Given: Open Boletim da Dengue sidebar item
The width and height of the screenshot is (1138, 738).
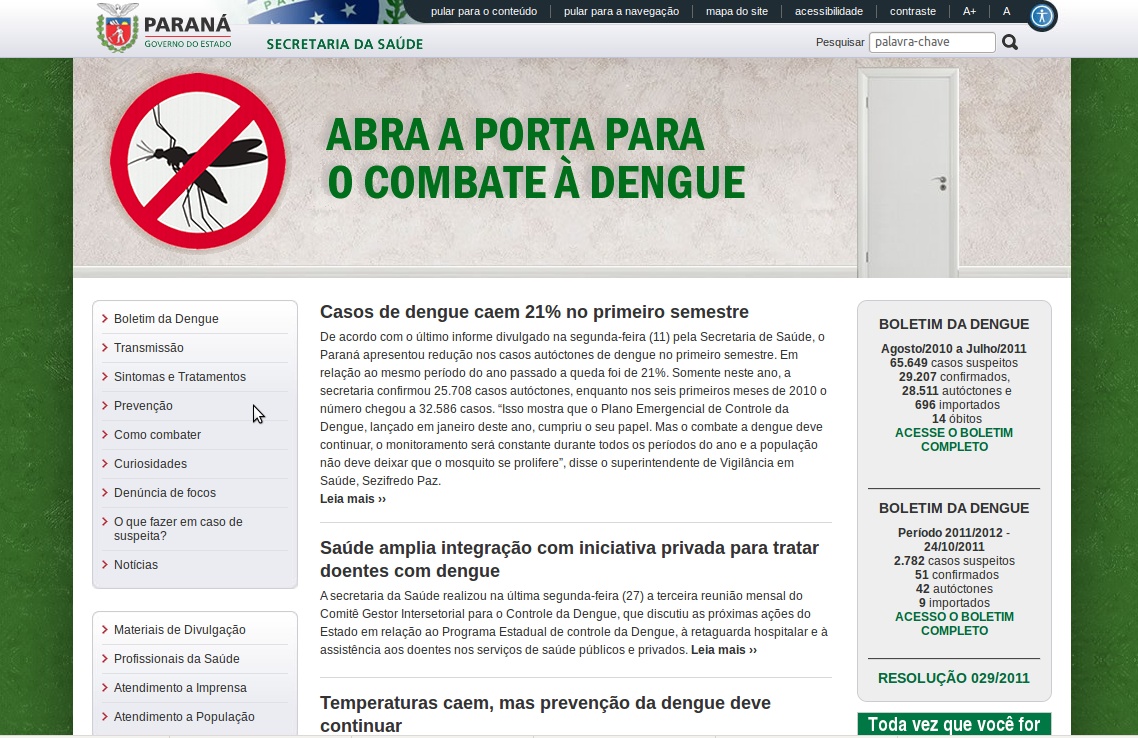Looking at the screenshot, I should 166,319.
